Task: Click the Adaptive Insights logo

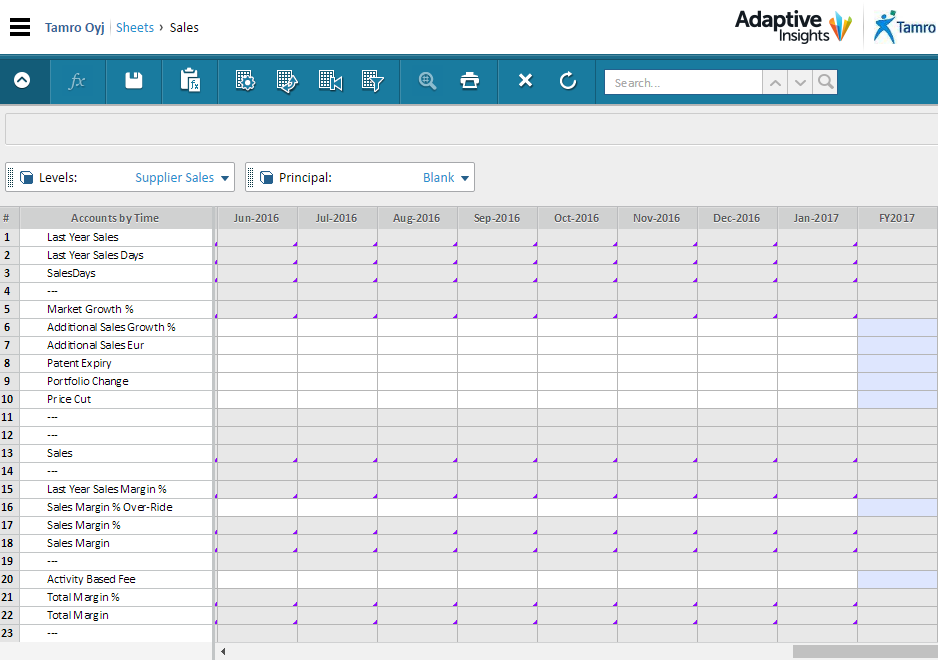Action: (793, 26)
